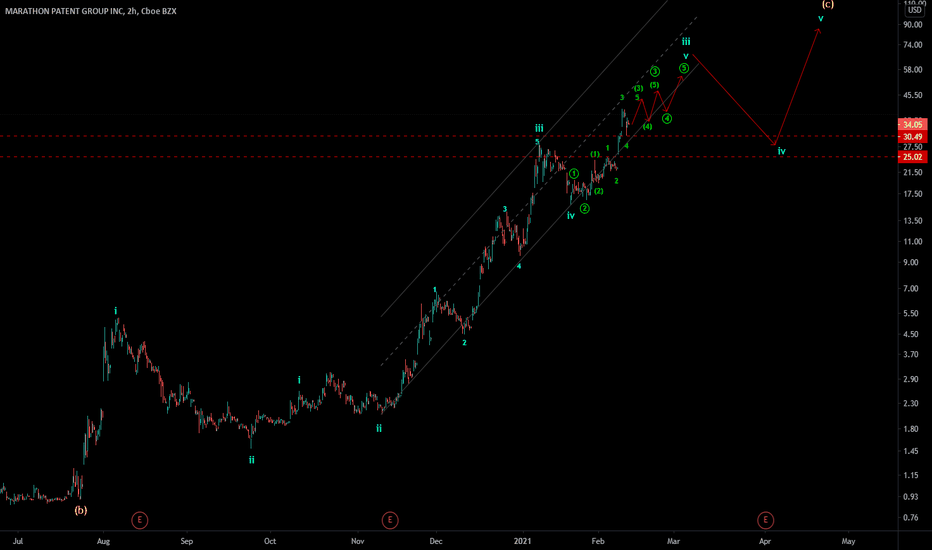Click the chart title MARATHON PATENT GROUP INC
The image size is (932, 550).
[64, 11]
